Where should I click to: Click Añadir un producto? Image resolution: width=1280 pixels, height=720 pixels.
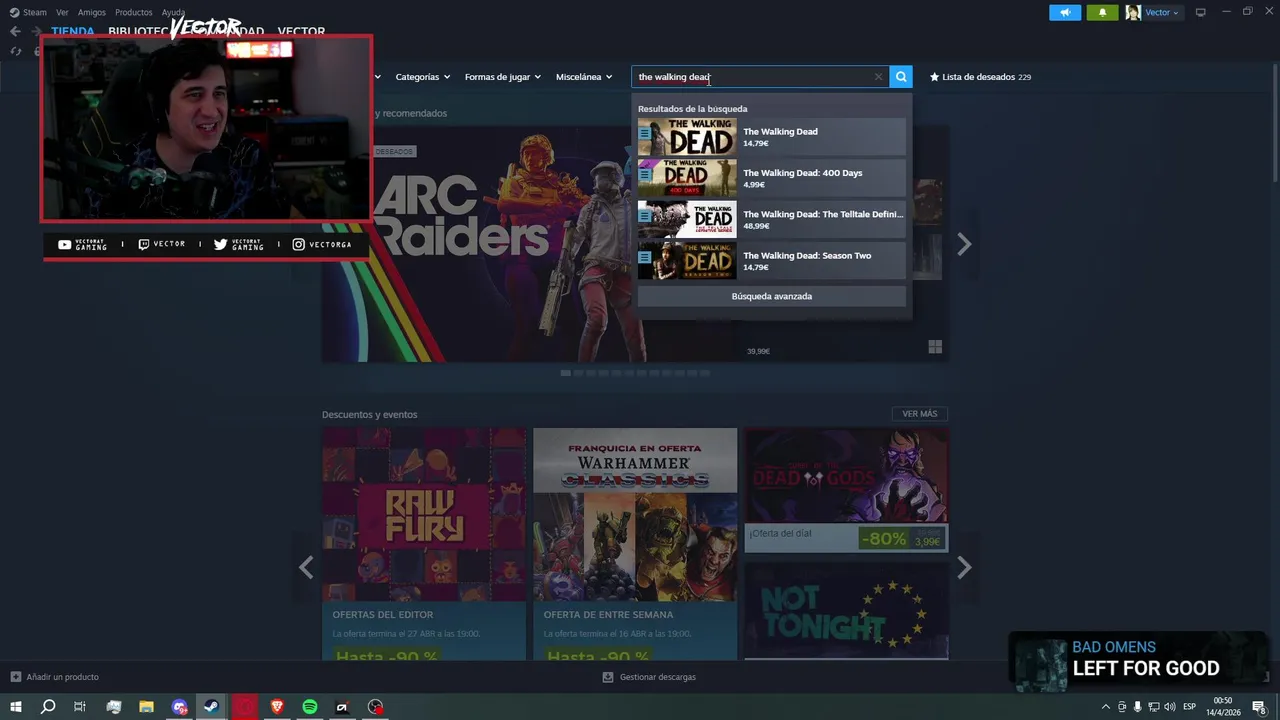(55, 677)
